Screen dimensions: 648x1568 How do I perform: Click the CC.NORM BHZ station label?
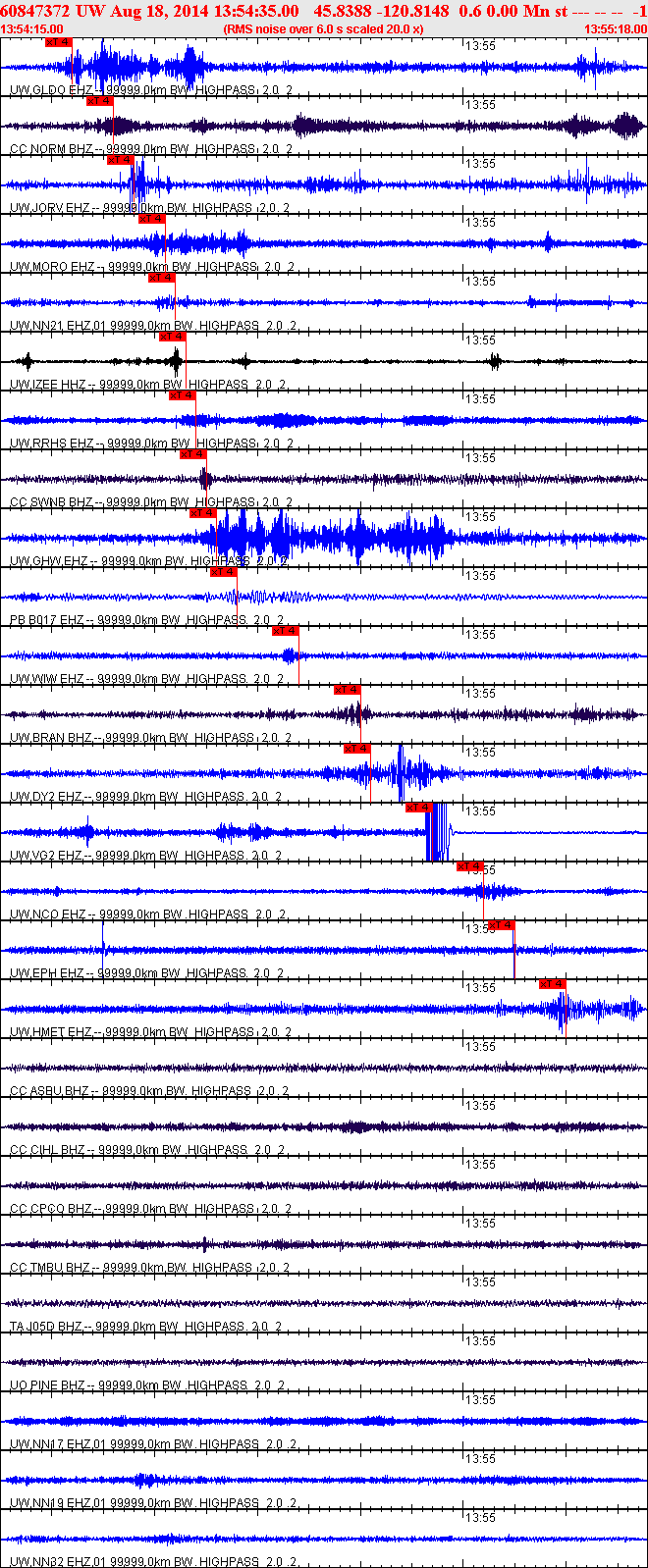pos(151,149)
